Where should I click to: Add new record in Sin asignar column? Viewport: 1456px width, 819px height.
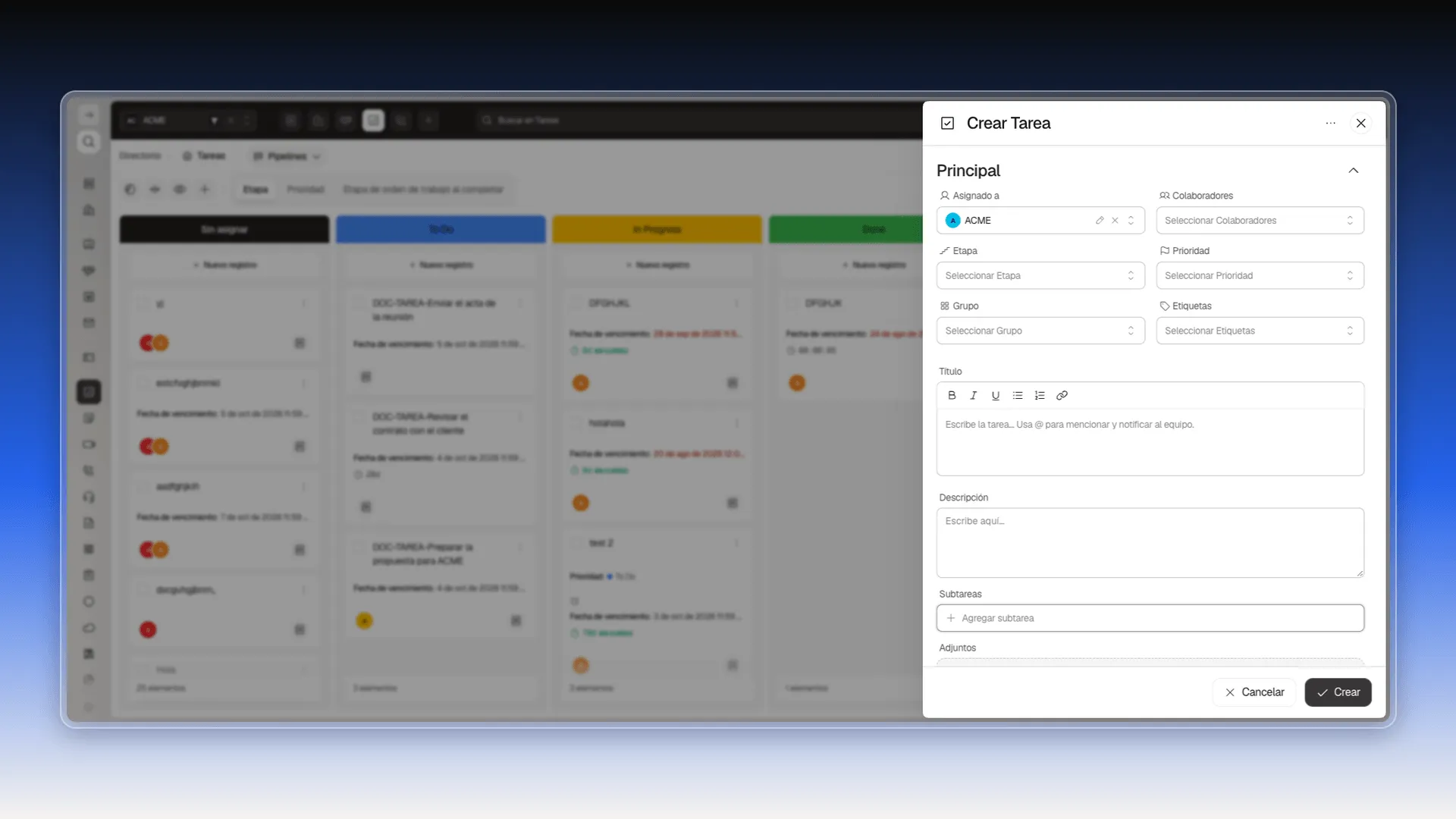click(x=224, y=265)
